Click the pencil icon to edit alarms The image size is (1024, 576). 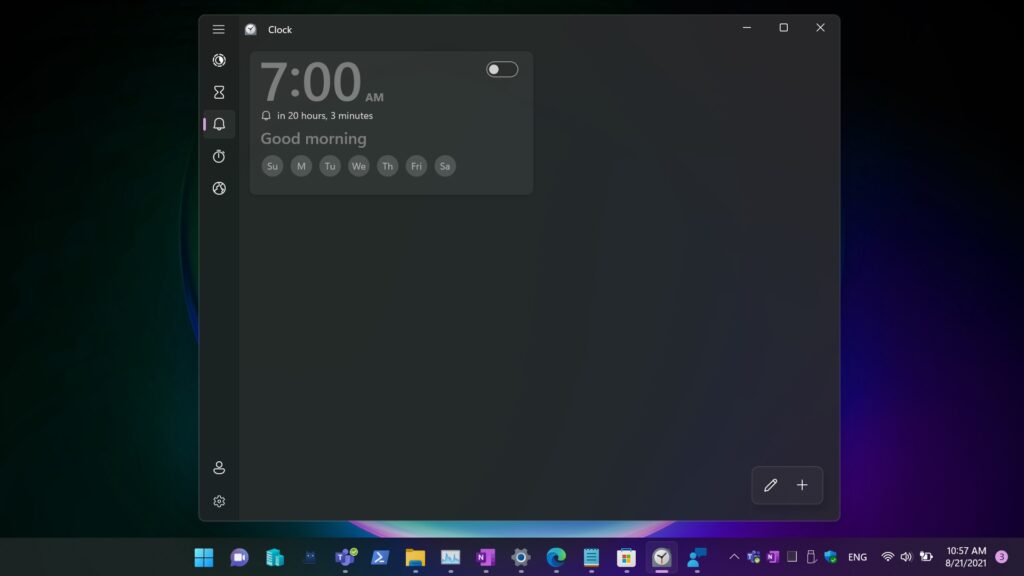click(770, 485)
